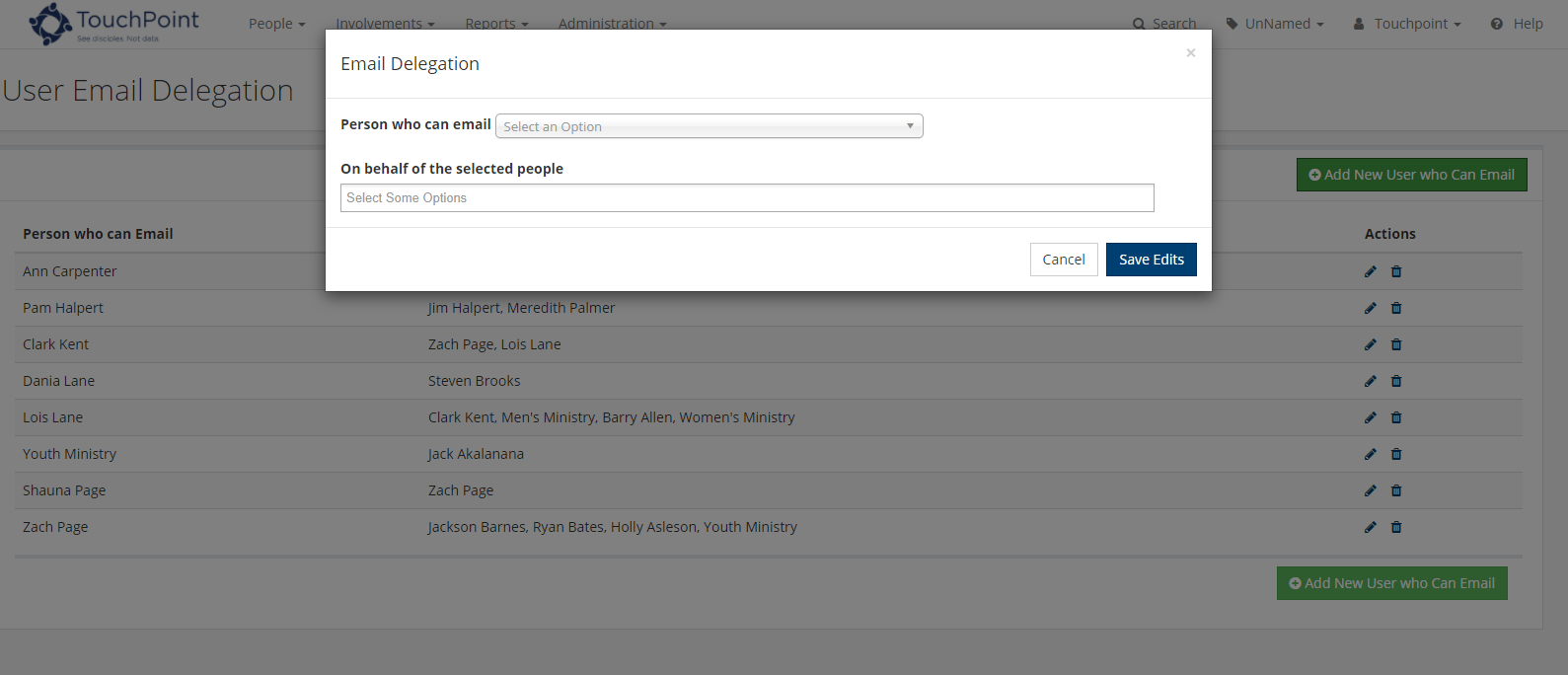Click 'Steven Brooks' cell
The height and width of the screenshot is (675, 1568).
(x=474, y=381)
